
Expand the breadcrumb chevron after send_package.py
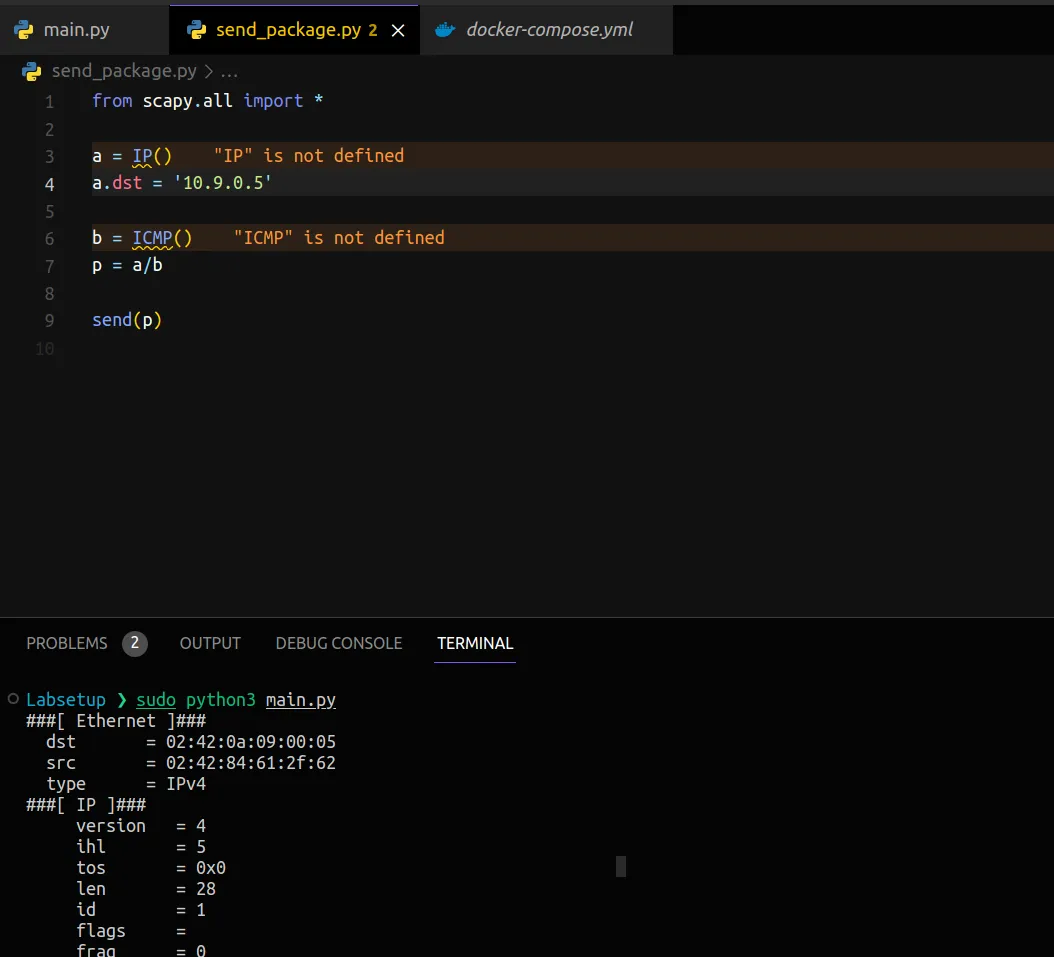[208, 72]
